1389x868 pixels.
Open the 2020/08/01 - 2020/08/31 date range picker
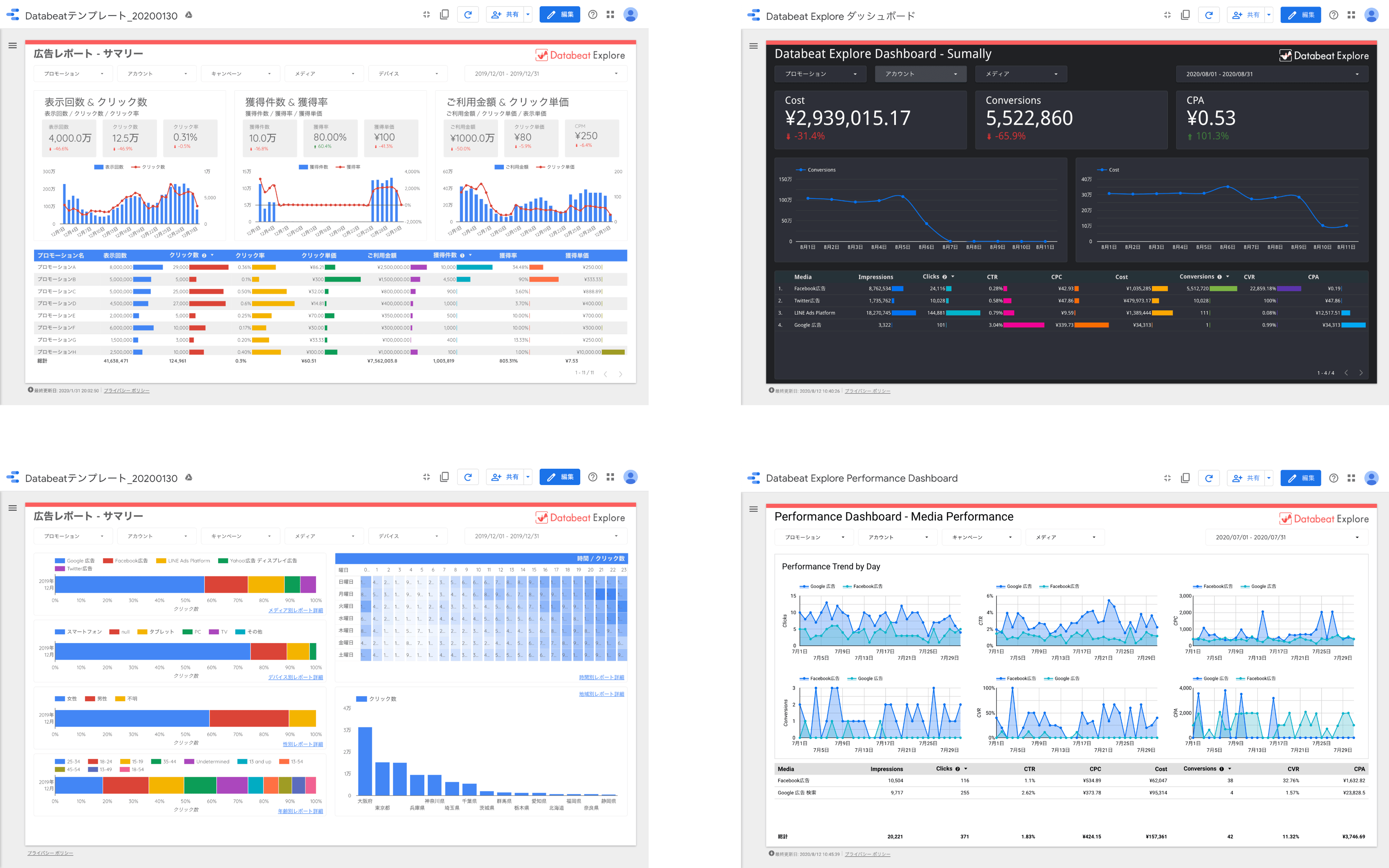tap(1272, 74)
